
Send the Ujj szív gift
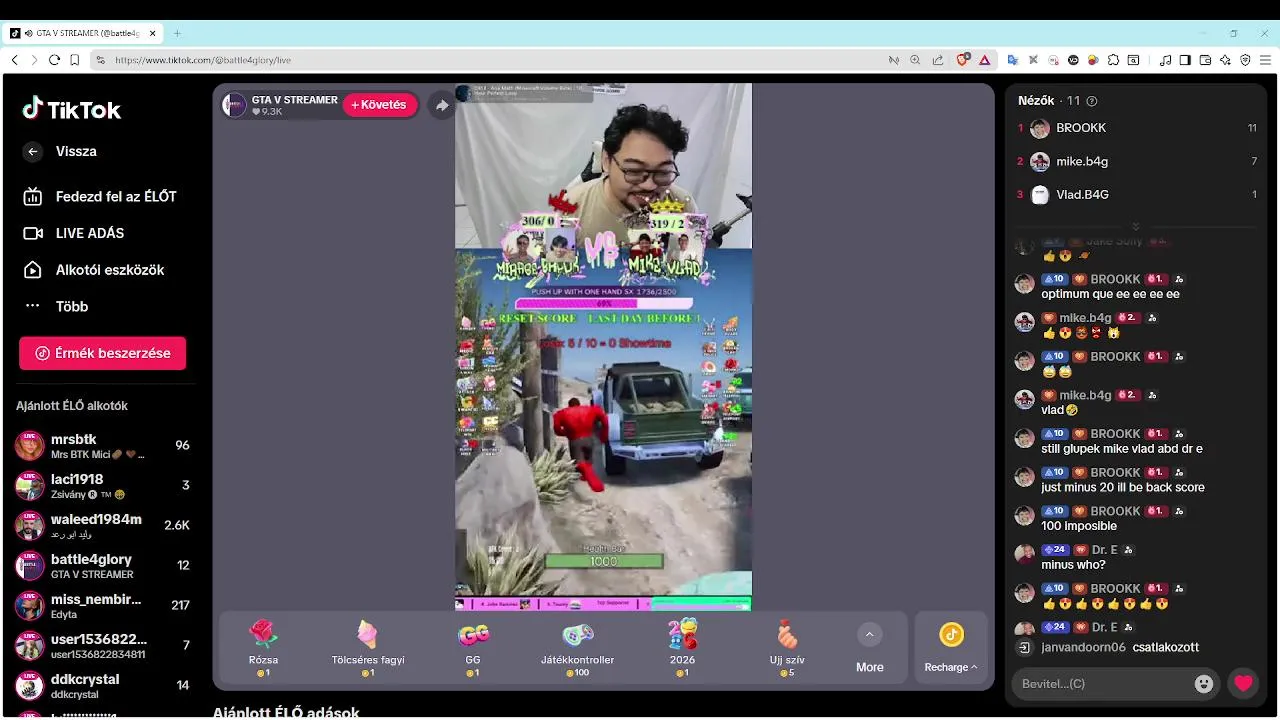click(788, 647)
